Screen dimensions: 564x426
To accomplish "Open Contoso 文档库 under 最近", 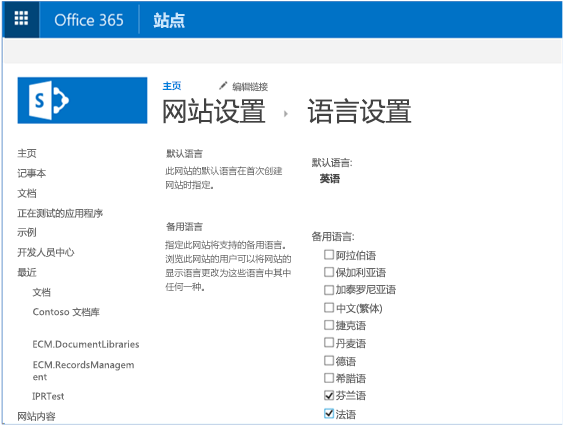I will coord(66,312).
